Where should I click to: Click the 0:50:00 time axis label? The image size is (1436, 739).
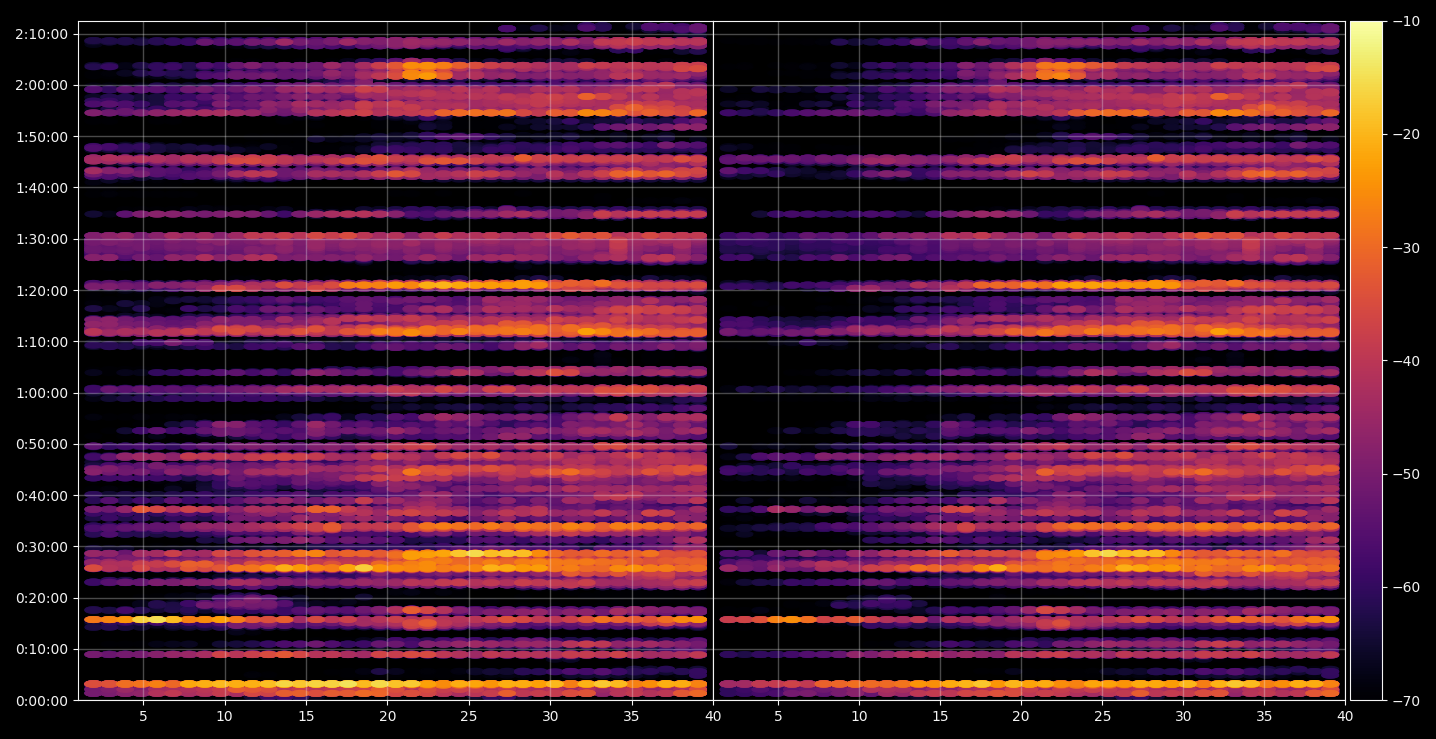[41, 444]
